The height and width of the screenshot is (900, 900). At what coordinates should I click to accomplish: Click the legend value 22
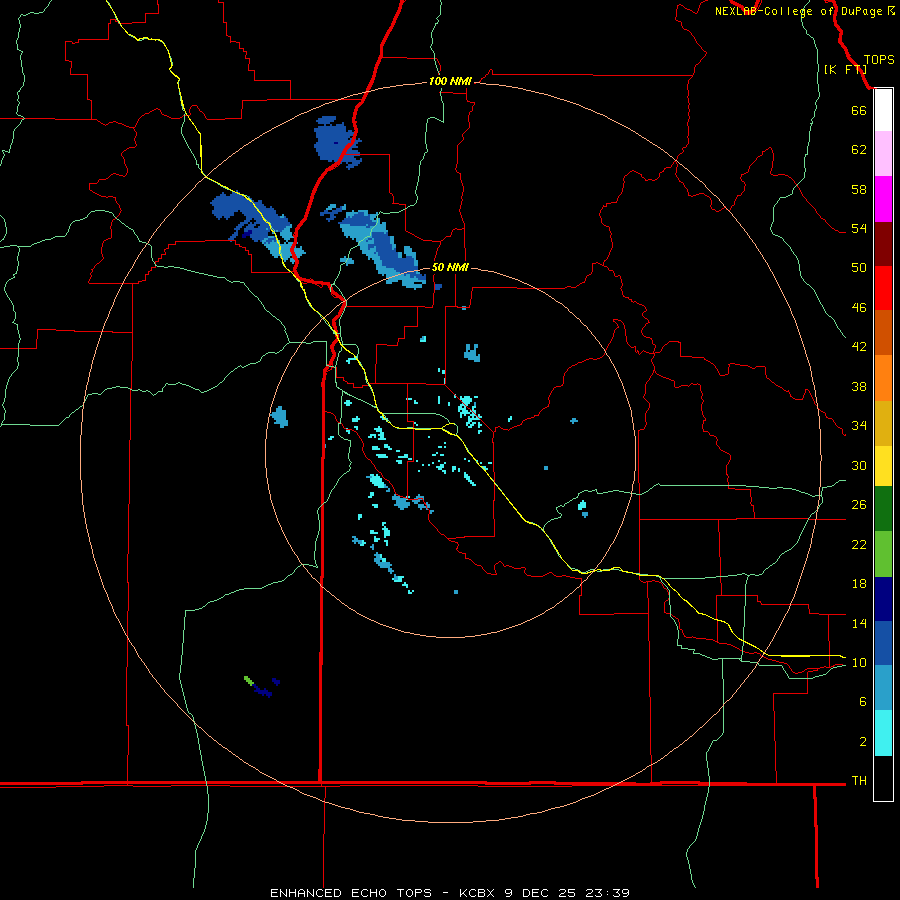[x=859, y=545]
